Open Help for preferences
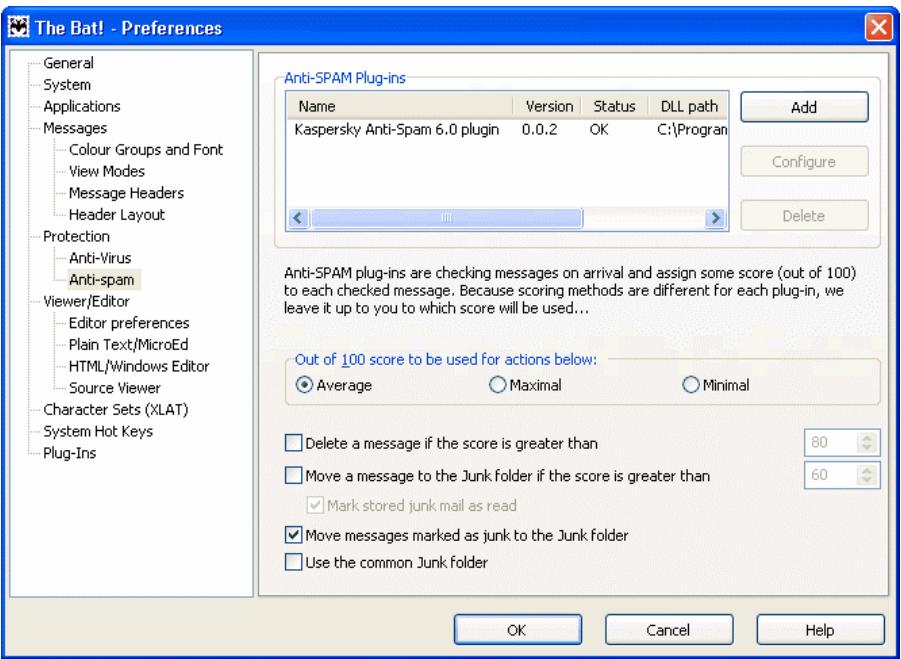The image size is (901, 659). pos(820,630)
